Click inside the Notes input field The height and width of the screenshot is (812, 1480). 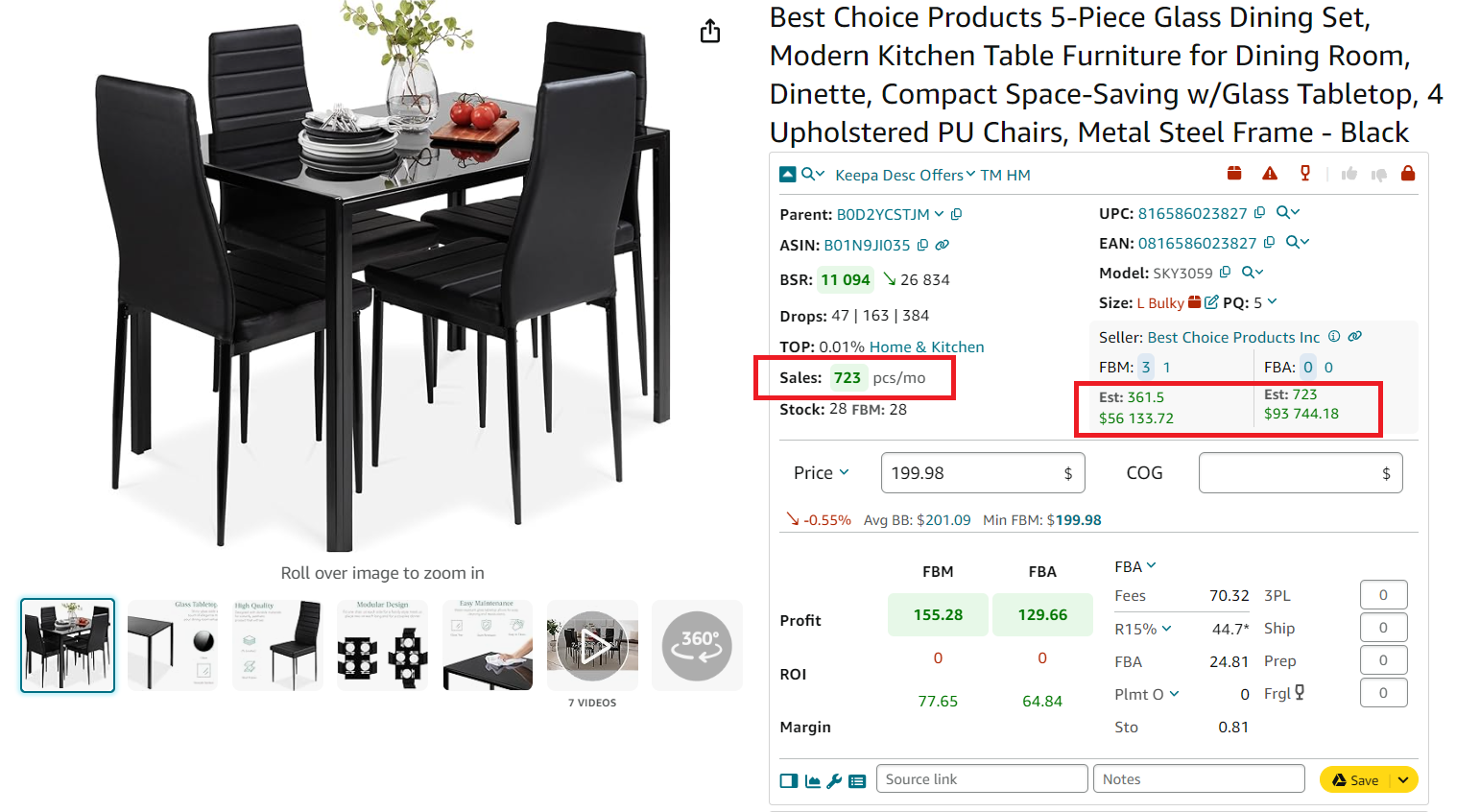tap(1198, 778)
